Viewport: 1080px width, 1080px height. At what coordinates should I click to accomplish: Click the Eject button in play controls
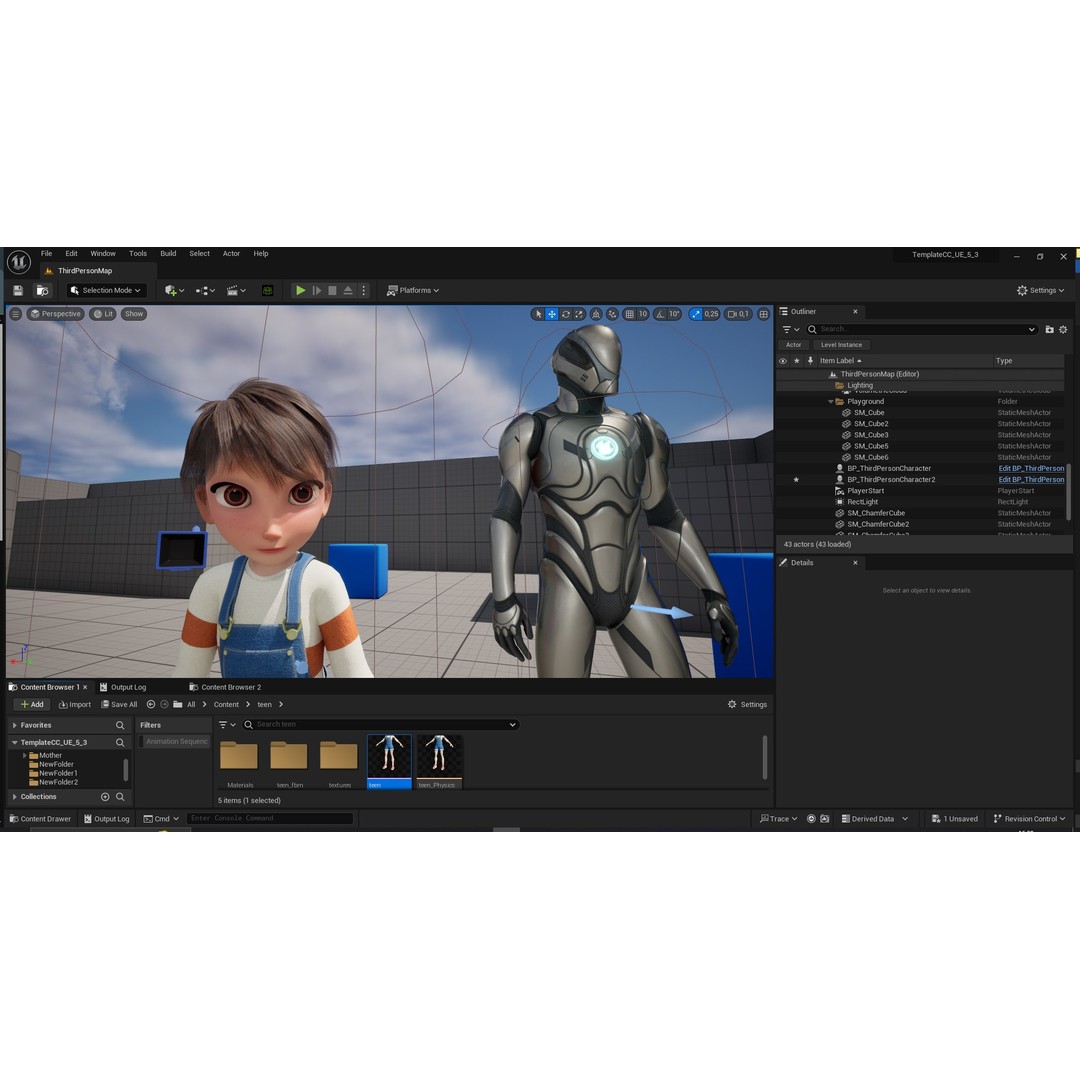pos(348,291)
